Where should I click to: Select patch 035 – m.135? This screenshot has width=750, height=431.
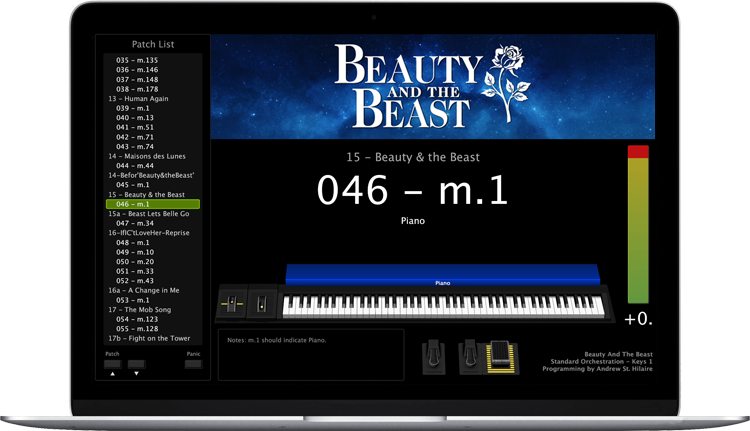click(x=153, y=60)
